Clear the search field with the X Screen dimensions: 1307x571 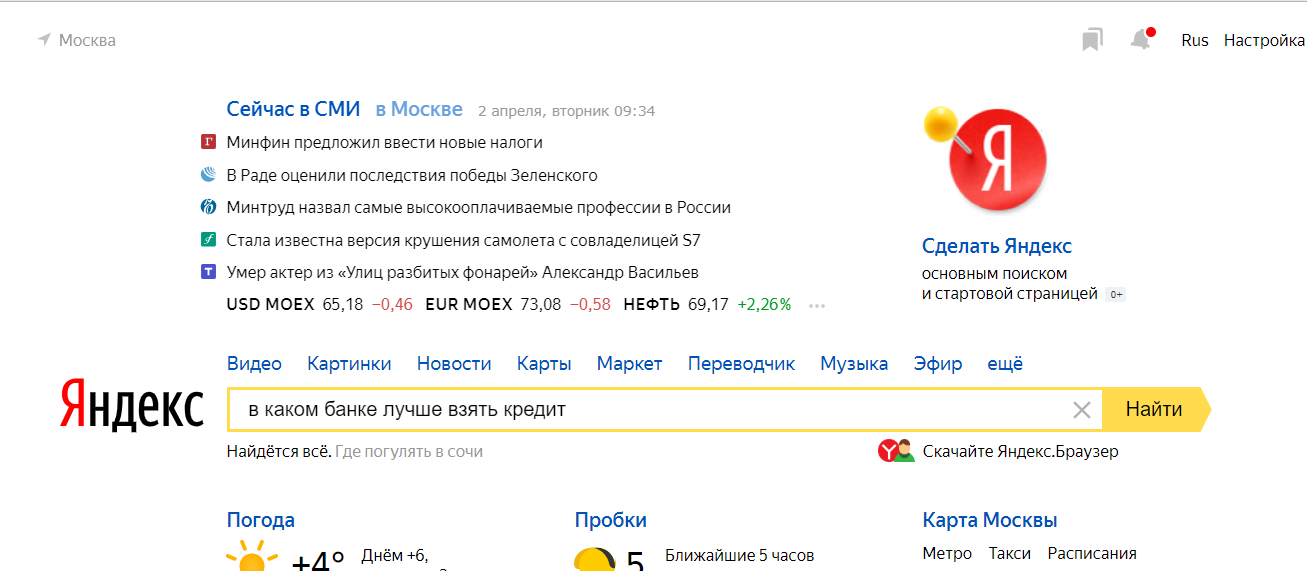click(1081, 409)
